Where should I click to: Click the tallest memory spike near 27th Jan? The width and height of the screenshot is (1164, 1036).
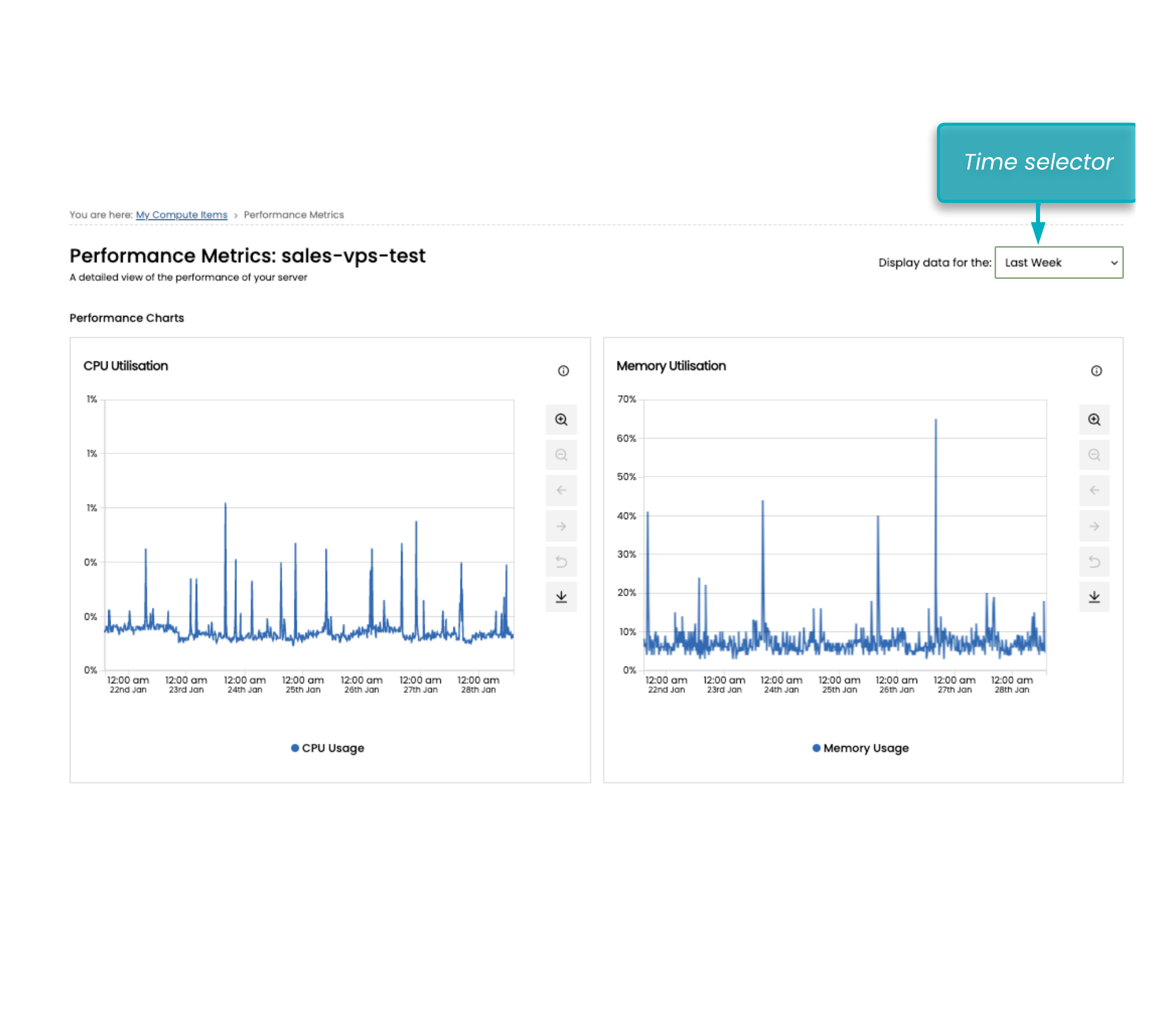coord(936,420)
